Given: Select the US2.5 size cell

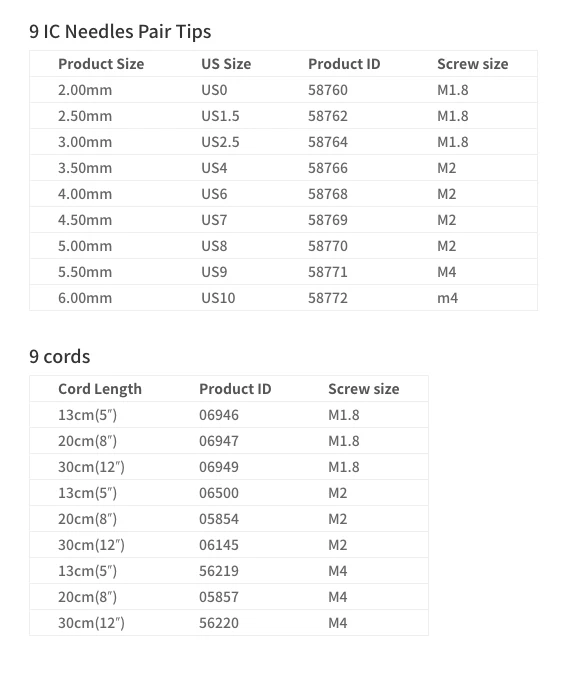Looking at the screenshot, I should (220, 142).
